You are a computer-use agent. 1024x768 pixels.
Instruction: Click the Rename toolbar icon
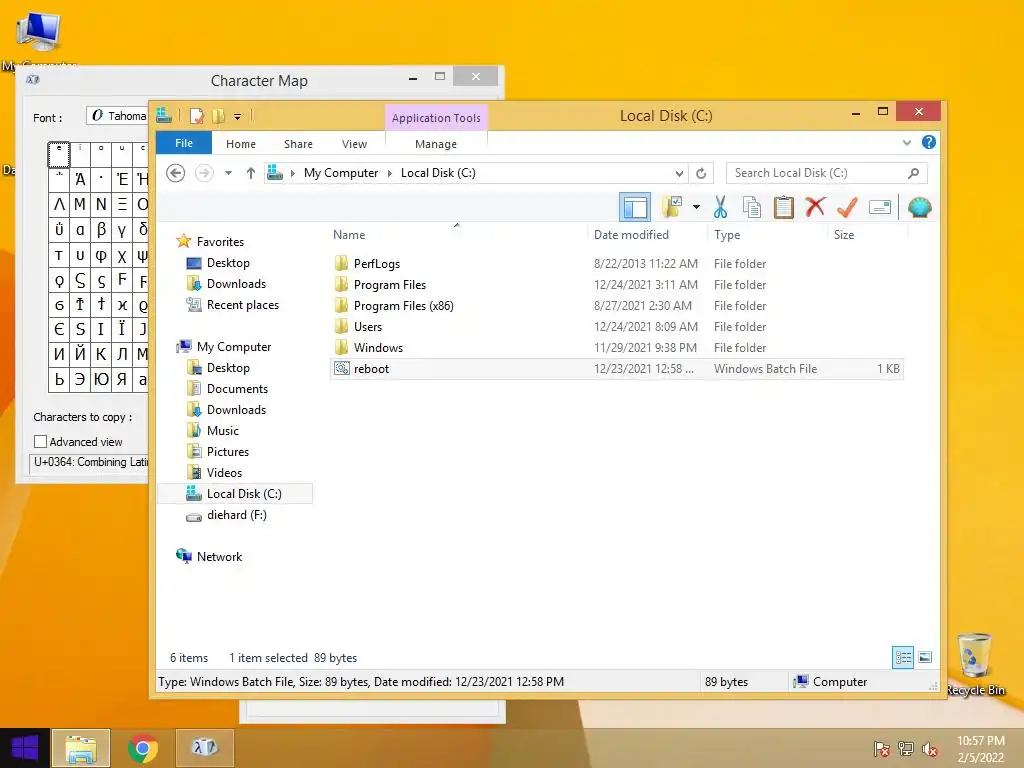(x=880, y=208)
